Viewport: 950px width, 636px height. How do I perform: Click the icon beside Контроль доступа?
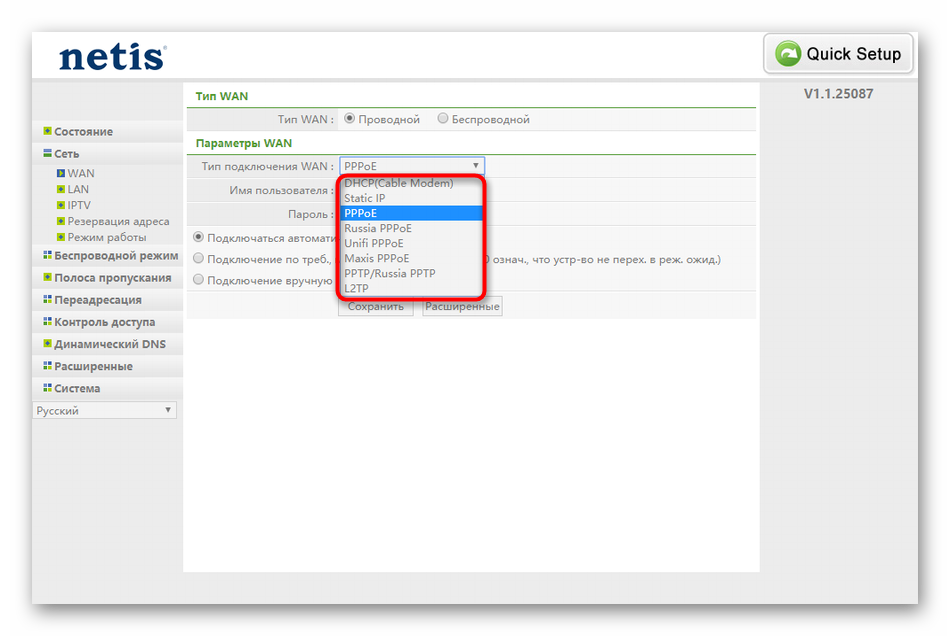[47, 322]
